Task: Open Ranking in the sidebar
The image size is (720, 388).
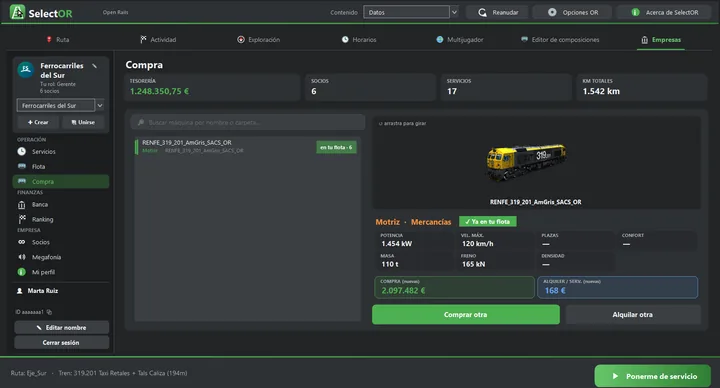Action: tap(61, 219)
